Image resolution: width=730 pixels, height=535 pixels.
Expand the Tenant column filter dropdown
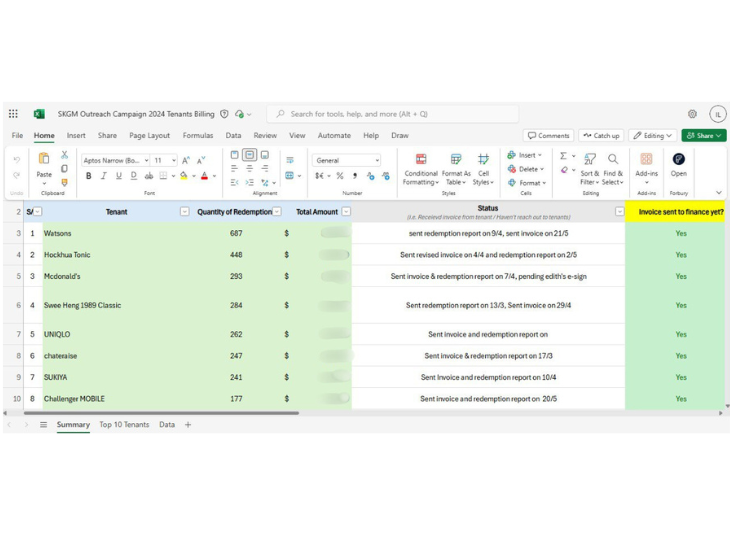184,212
